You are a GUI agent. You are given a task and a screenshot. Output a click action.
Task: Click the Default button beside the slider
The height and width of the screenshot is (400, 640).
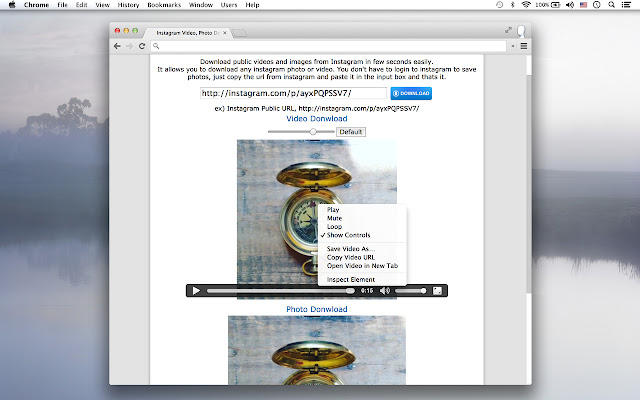tap(351, 132)
